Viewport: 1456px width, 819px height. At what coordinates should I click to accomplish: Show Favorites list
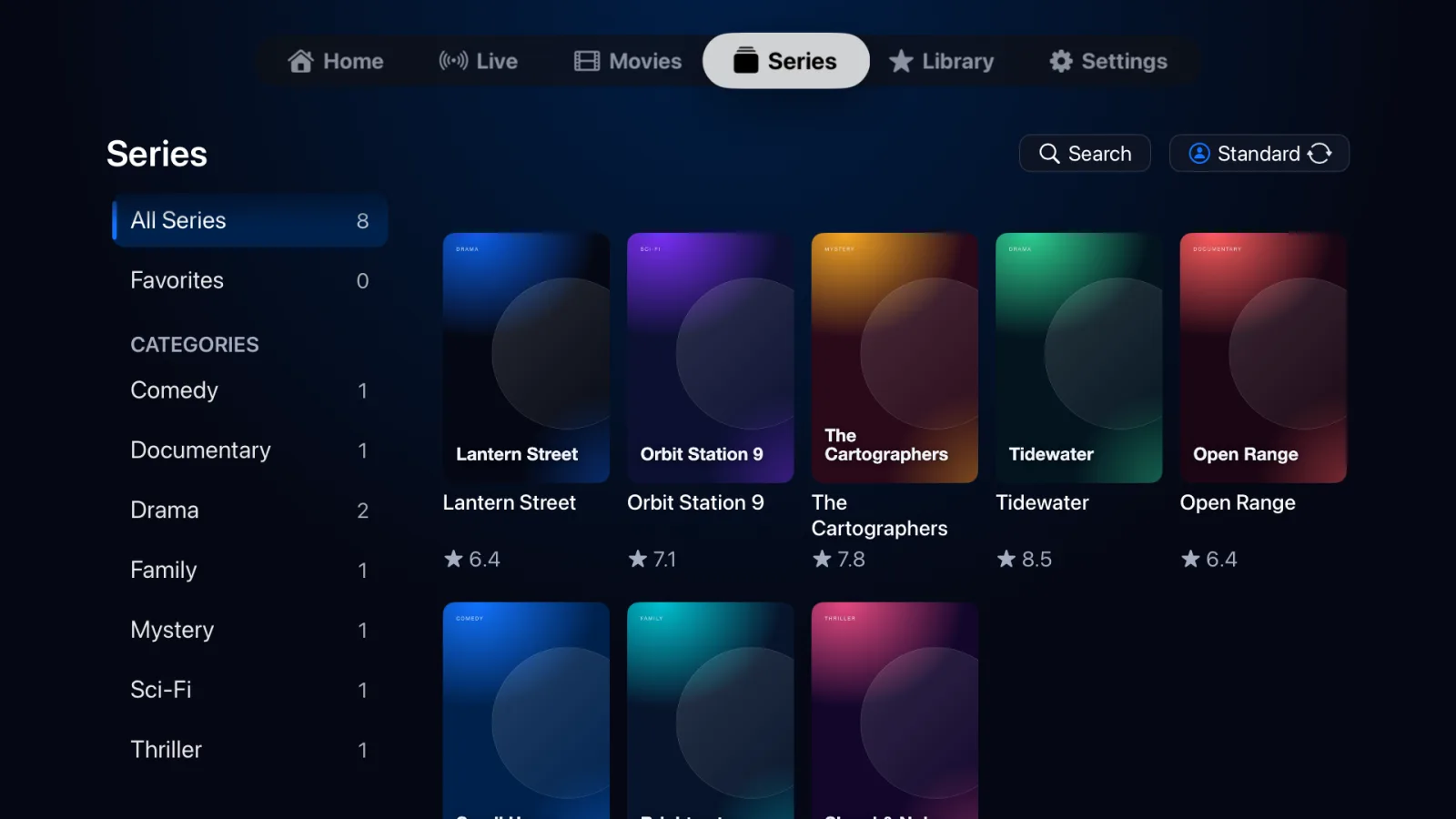[x=250, y=280]
